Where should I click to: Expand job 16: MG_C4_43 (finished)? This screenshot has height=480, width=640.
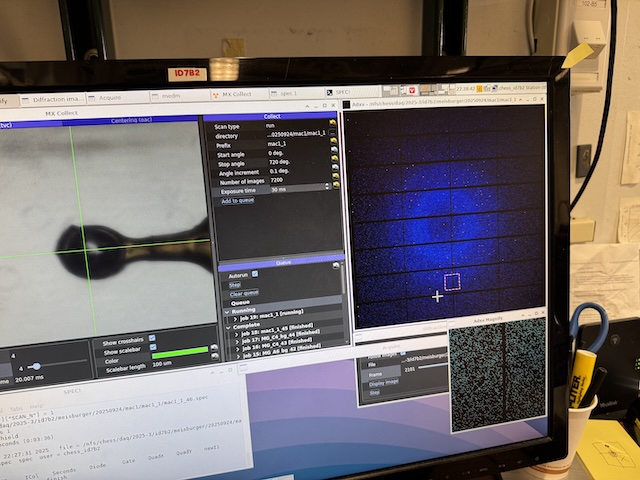[238, 349]
